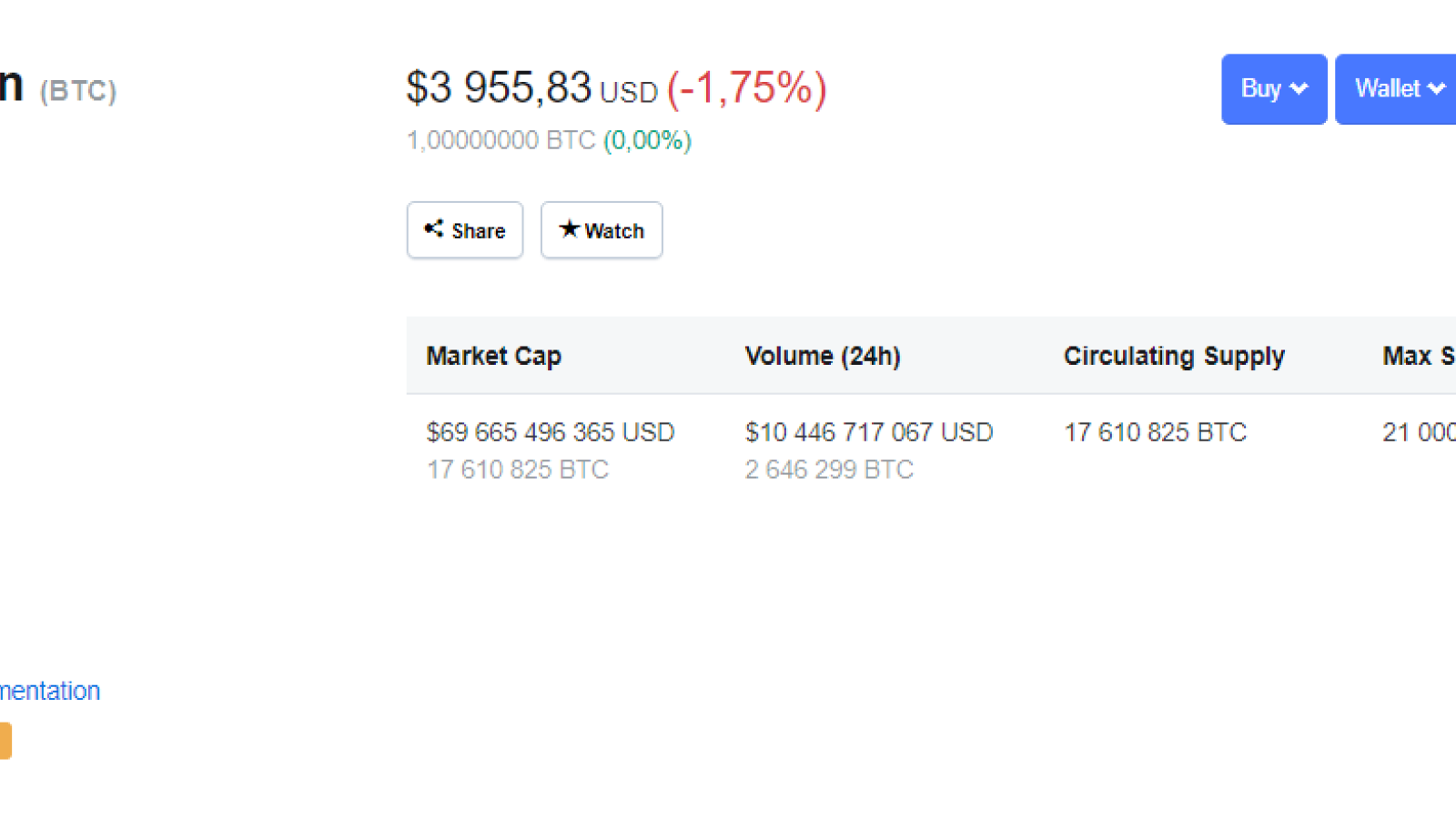Select the Market Cap column header

coord(494,356)
